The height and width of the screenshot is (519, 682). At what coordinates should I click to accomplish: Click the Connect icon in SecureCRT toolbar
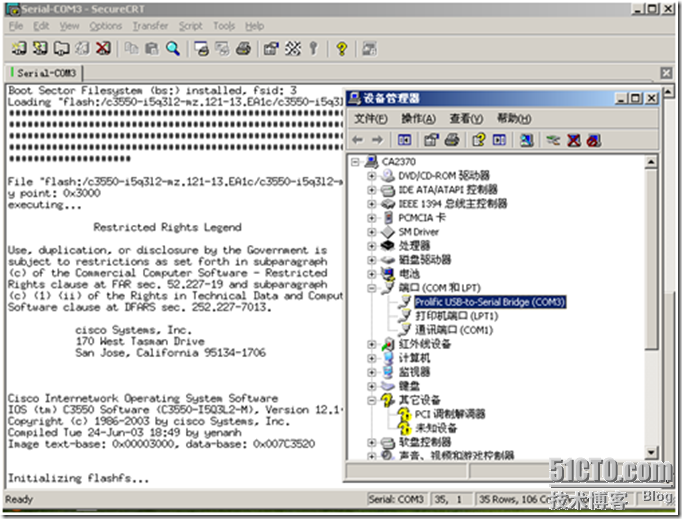(19, 48)
